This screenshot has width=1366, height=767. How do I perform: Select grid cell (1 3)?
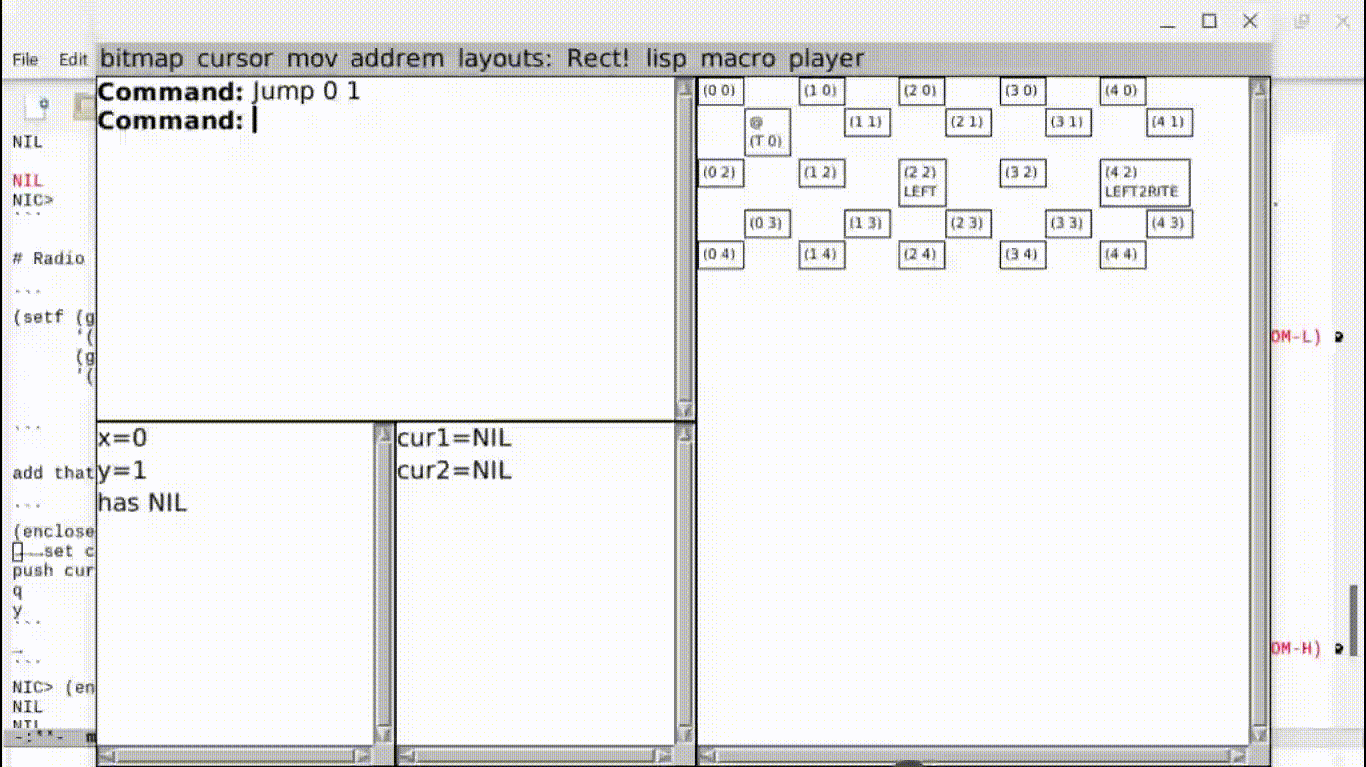click(867, 224)
